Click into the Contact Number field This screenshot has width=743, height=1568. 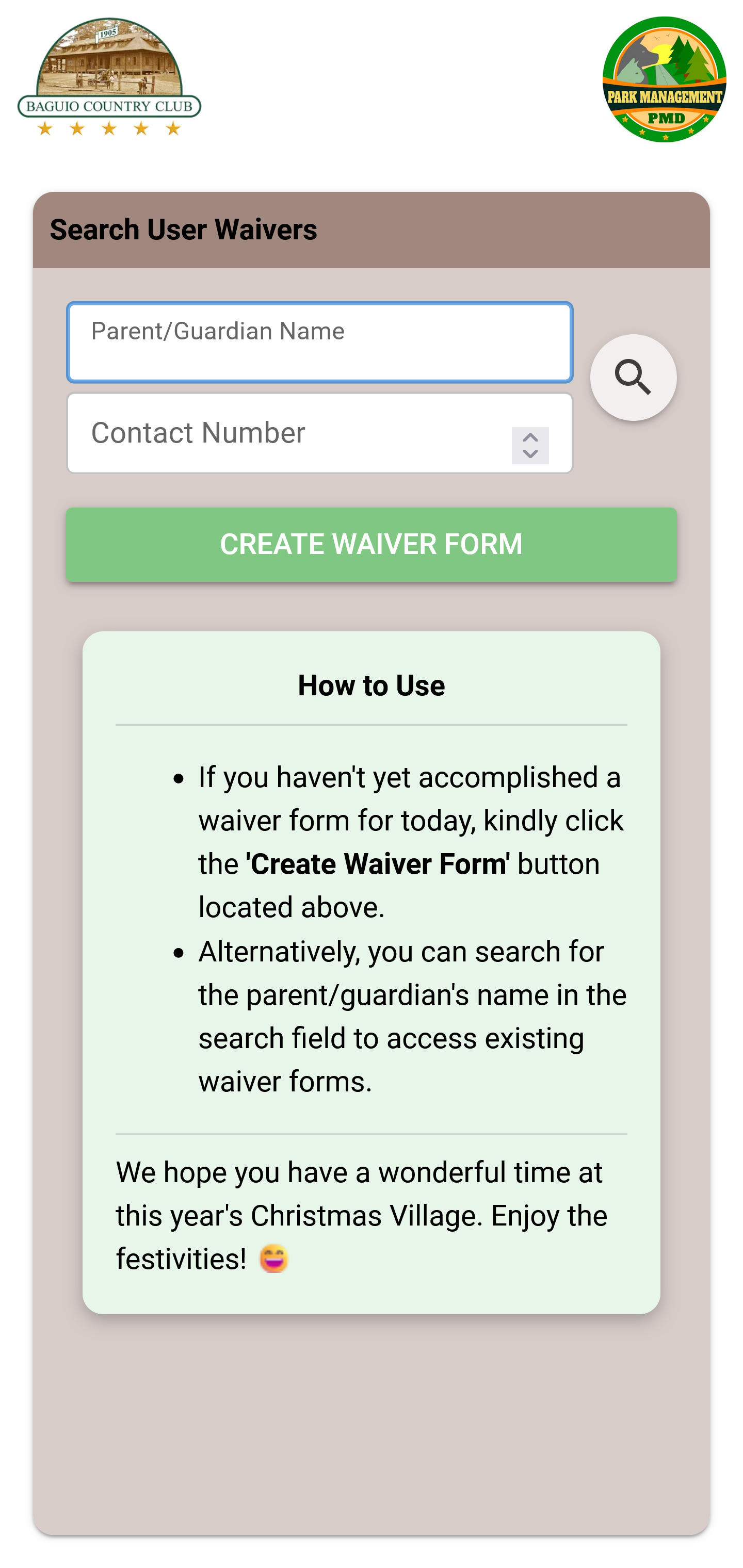pyautogui.click(x=286, y=433)
